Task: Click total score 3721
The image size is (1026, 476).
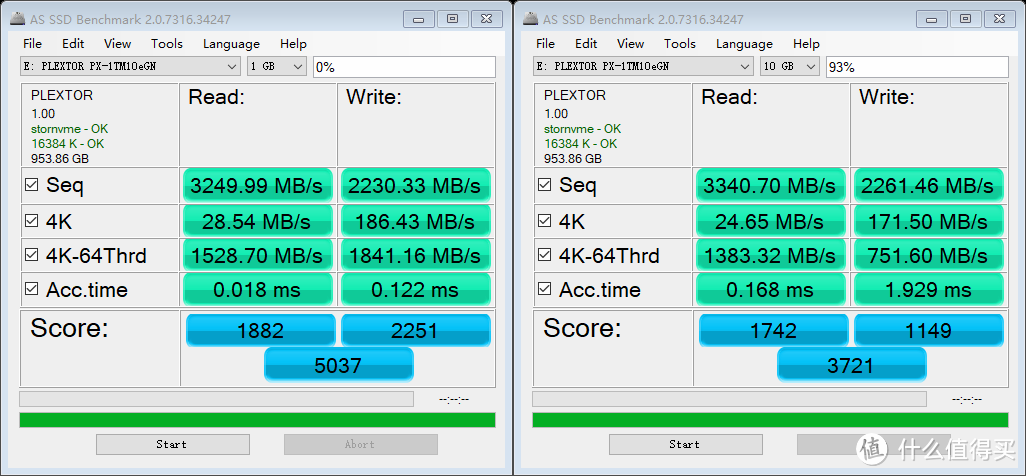Action: [852, 364]
